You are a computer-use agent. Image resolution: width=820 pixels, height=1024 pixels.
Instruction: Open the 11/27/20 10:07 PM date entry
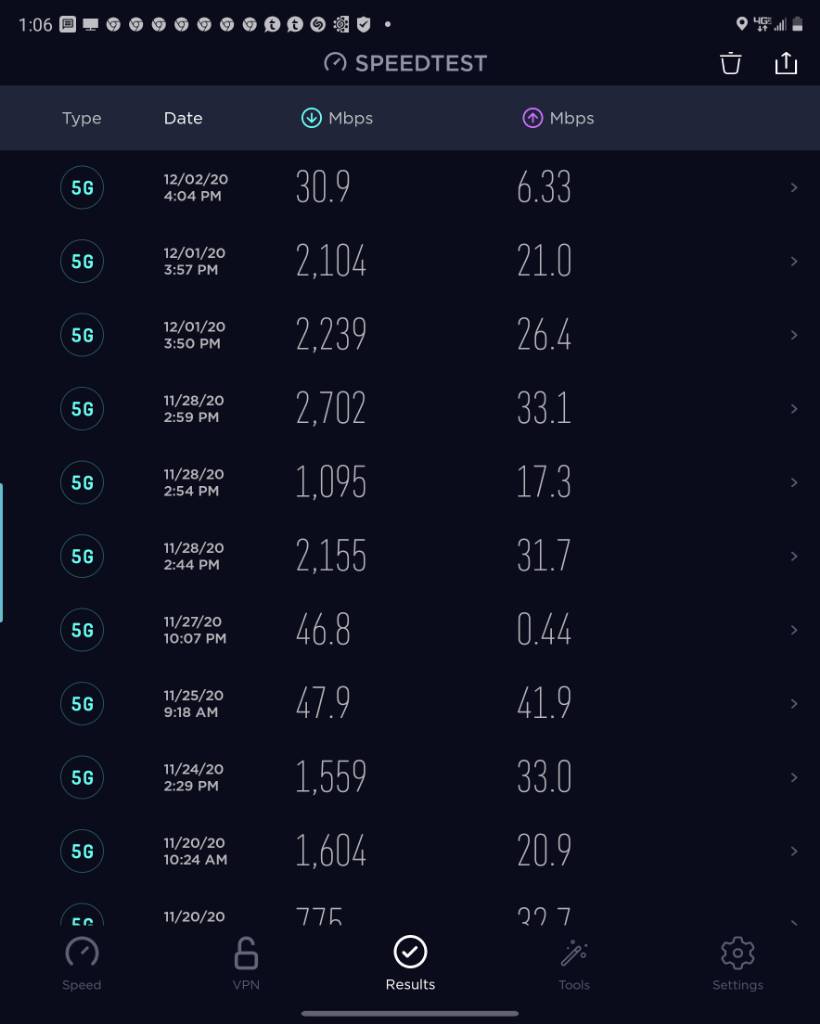coord(195,630)
